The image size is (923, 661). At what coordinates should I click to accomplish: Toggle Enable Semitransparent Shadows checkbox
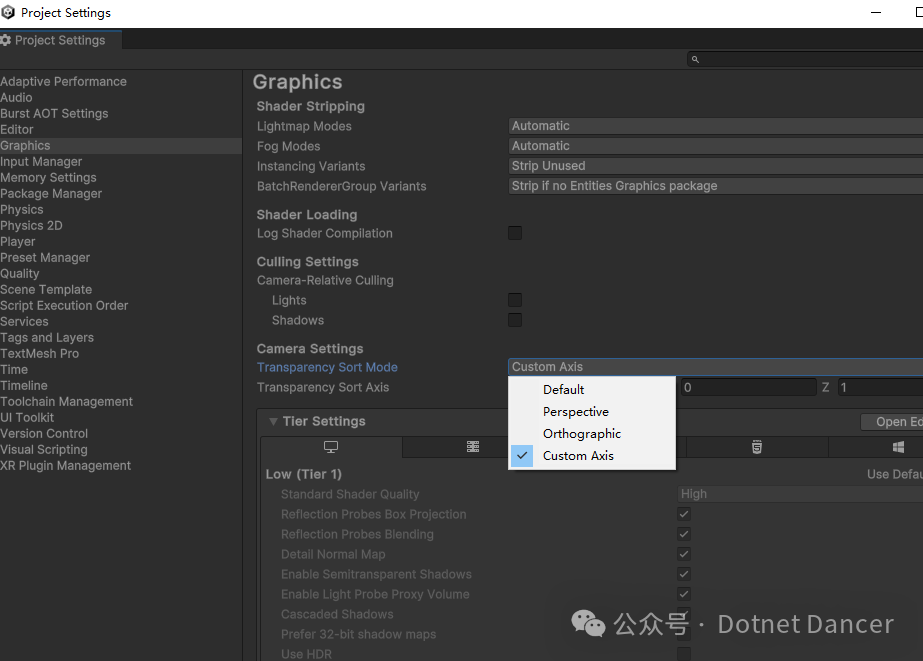click(x=683, y=574)
